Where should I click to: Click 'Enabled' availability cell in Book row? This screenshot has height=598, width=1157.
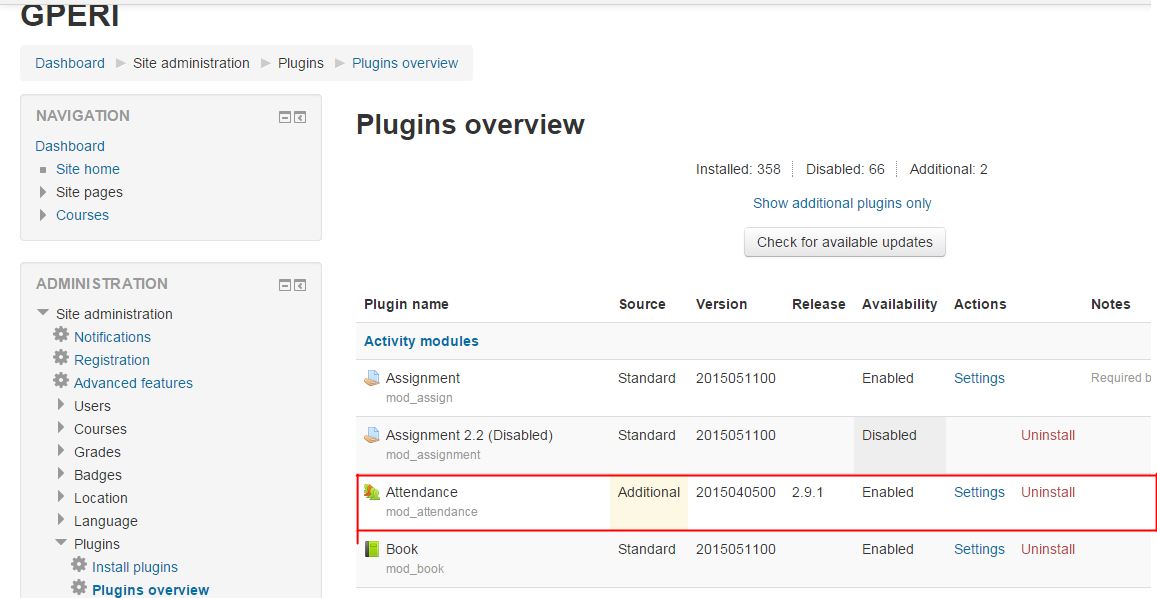(x=888, y=549)
